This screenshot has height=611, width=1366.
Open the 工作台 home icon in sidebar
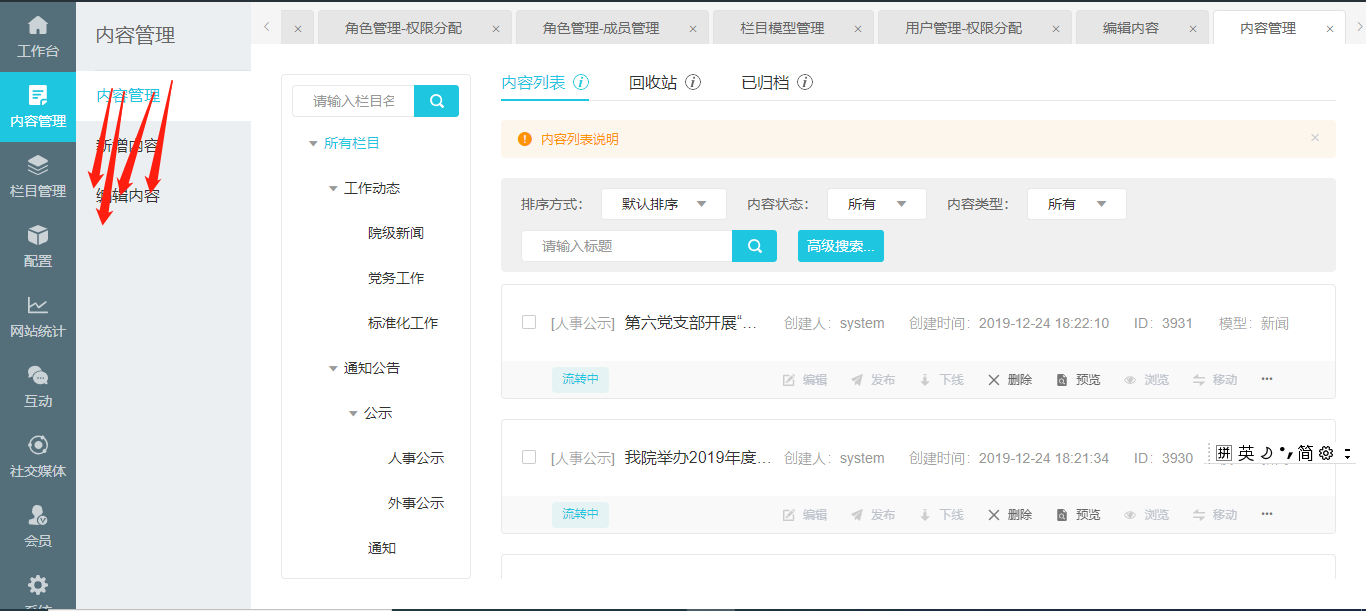tap(37, 26)
